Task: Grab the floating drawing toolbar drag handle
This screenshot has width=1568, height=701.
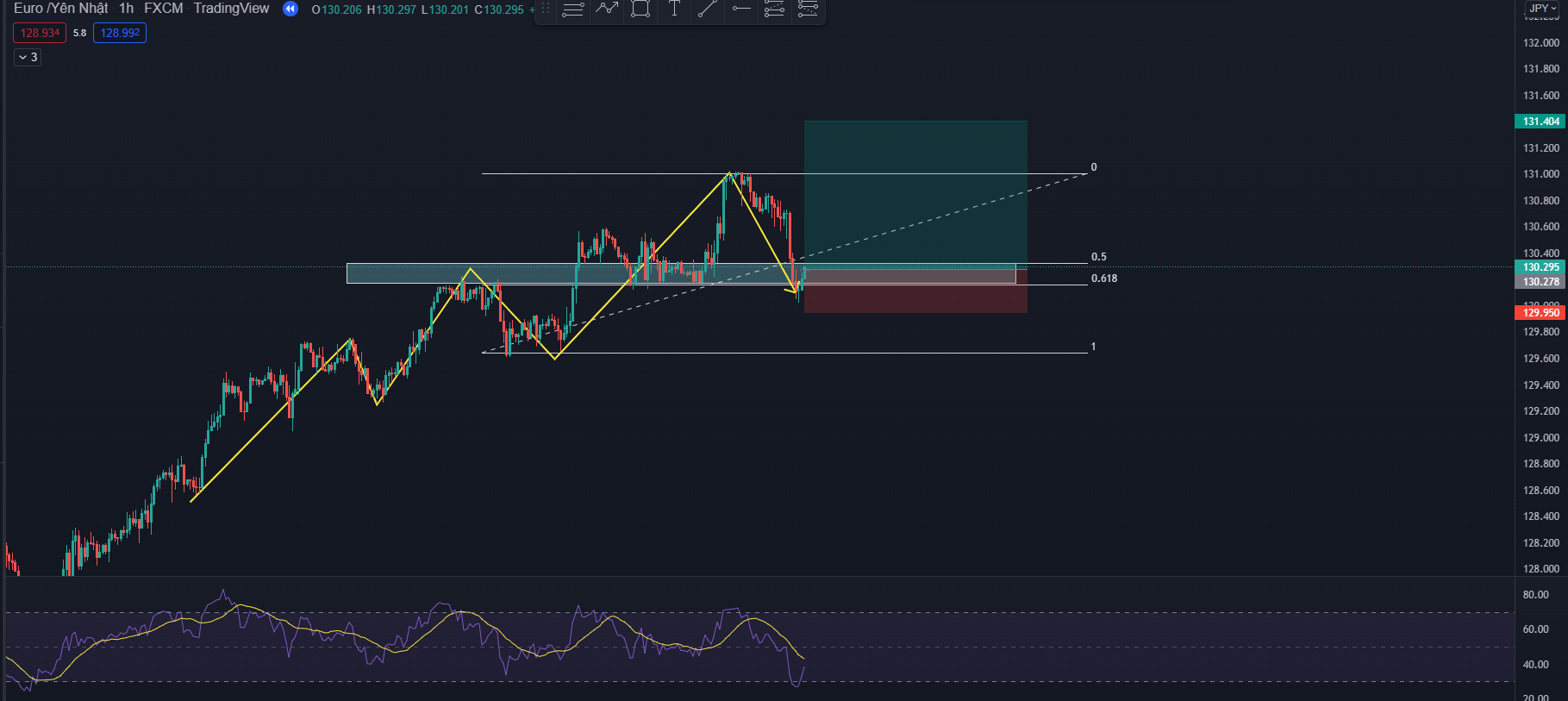Action: click(x=545, y=9)
